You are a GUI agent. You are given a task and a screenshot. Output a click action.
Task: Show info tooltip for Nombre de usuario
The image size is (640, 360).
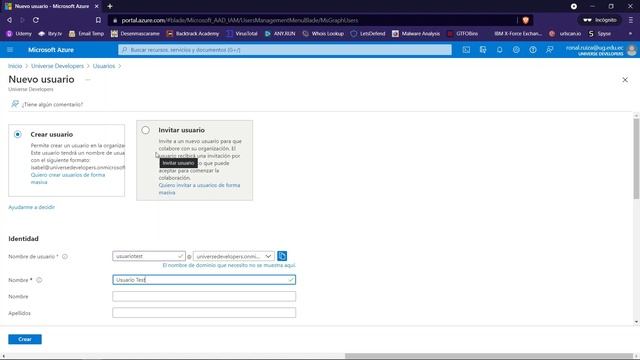coord(65,256)
